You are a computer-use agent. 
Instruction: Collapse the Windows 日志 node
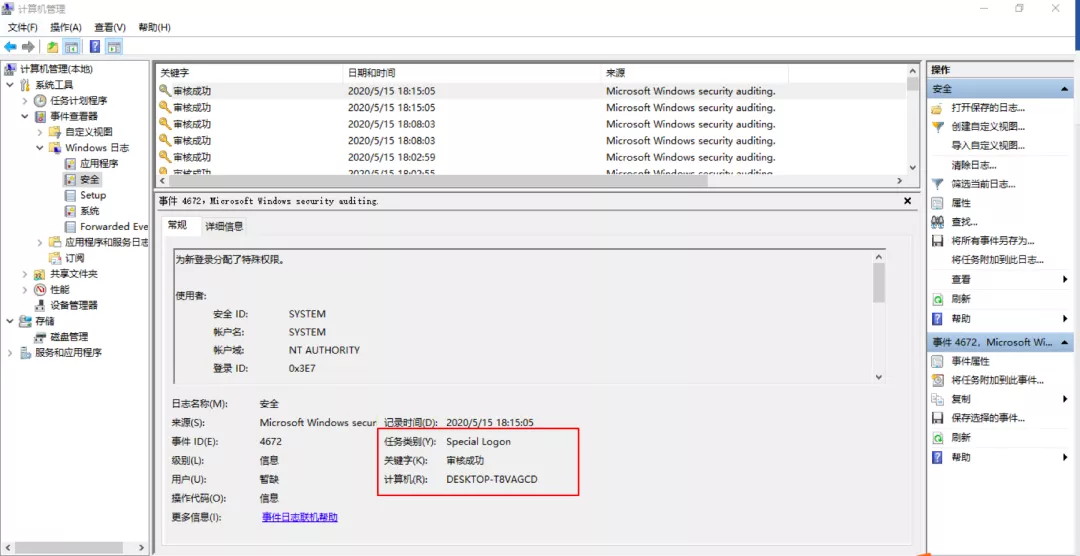(40, 147)
